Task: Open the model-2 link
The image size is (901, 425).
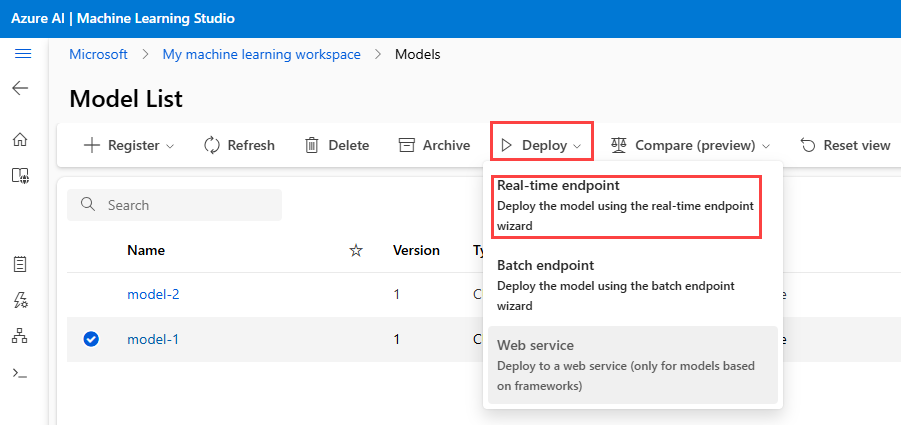Action: pyautogui.click(x=153, y=294)
